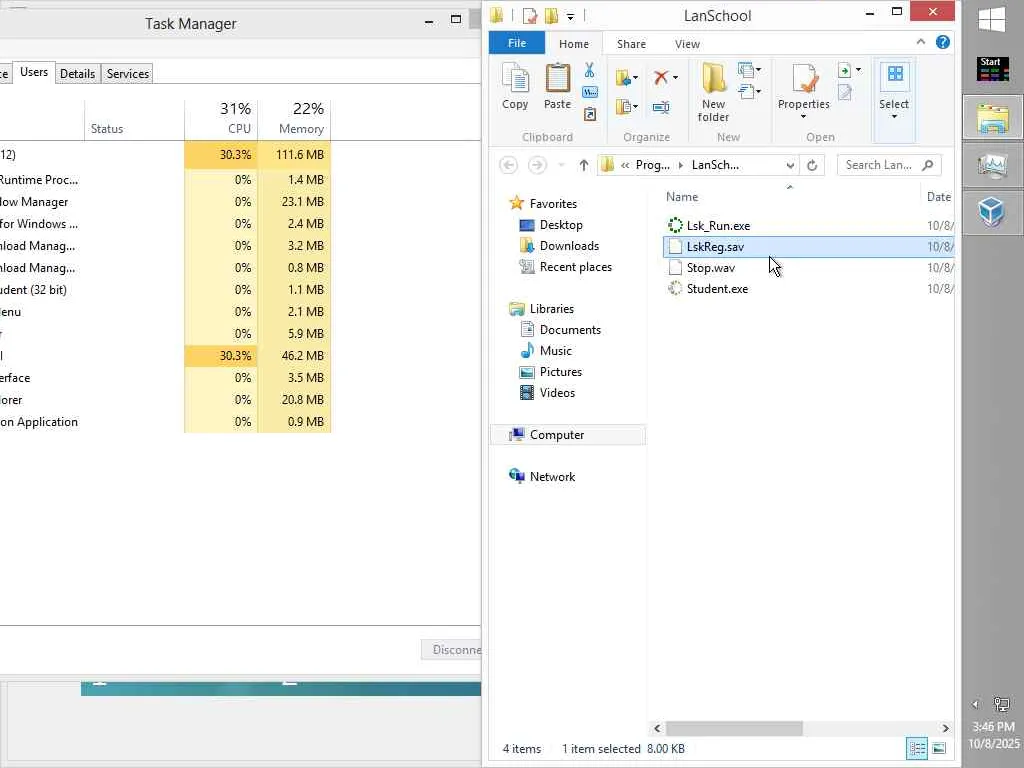Open Music library
Viewport: 1024px width, 768px height.
pos(555,351)
